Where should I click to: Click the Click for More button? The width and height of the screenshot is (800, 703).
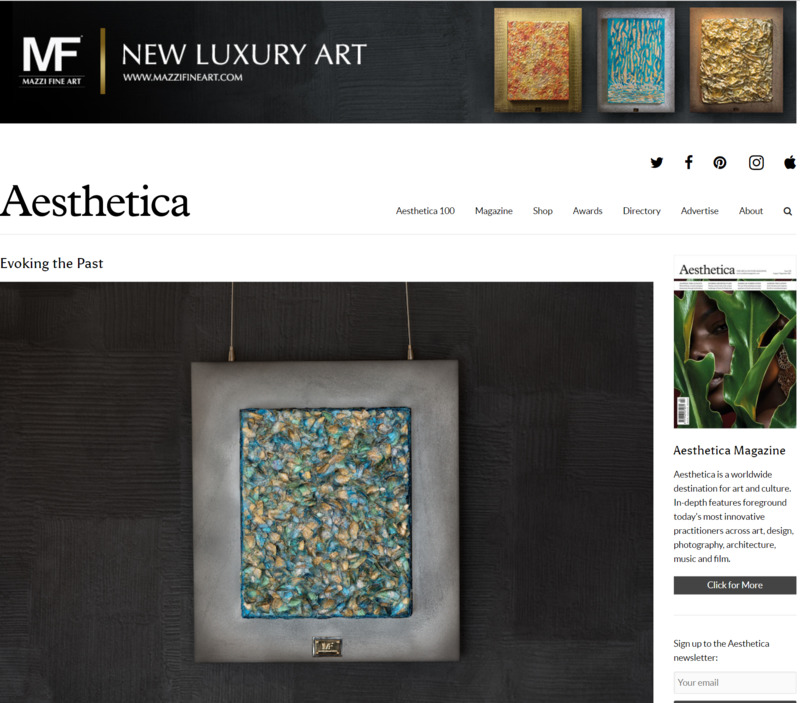tap(735, 585)
